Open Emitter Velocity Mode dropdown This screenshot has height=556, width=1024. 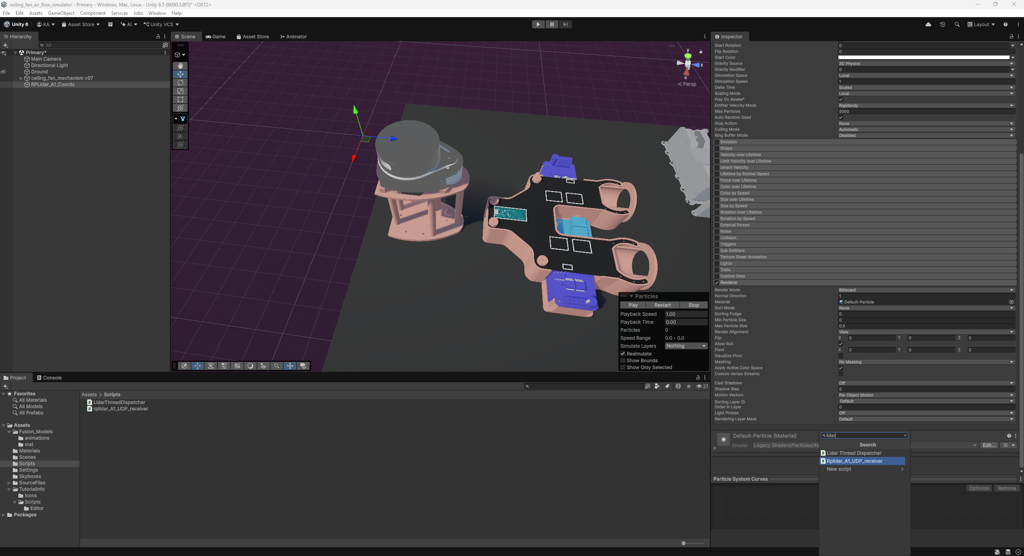[x=926, y=105]
